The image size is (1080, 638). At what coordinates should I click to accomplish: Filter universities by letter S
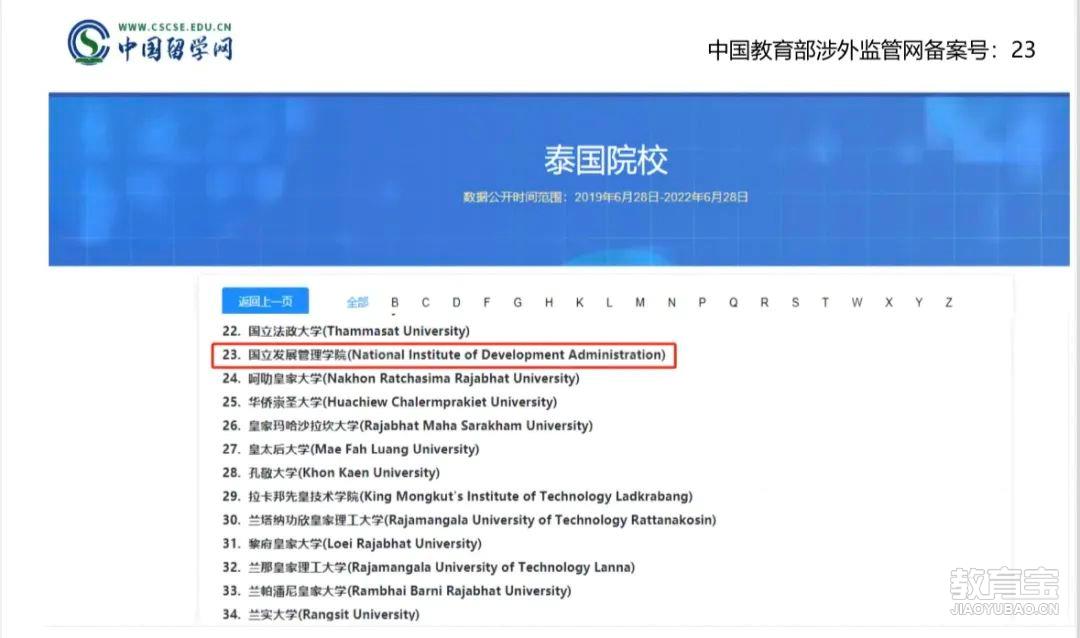pyautogui.click(x=796, y=302)
